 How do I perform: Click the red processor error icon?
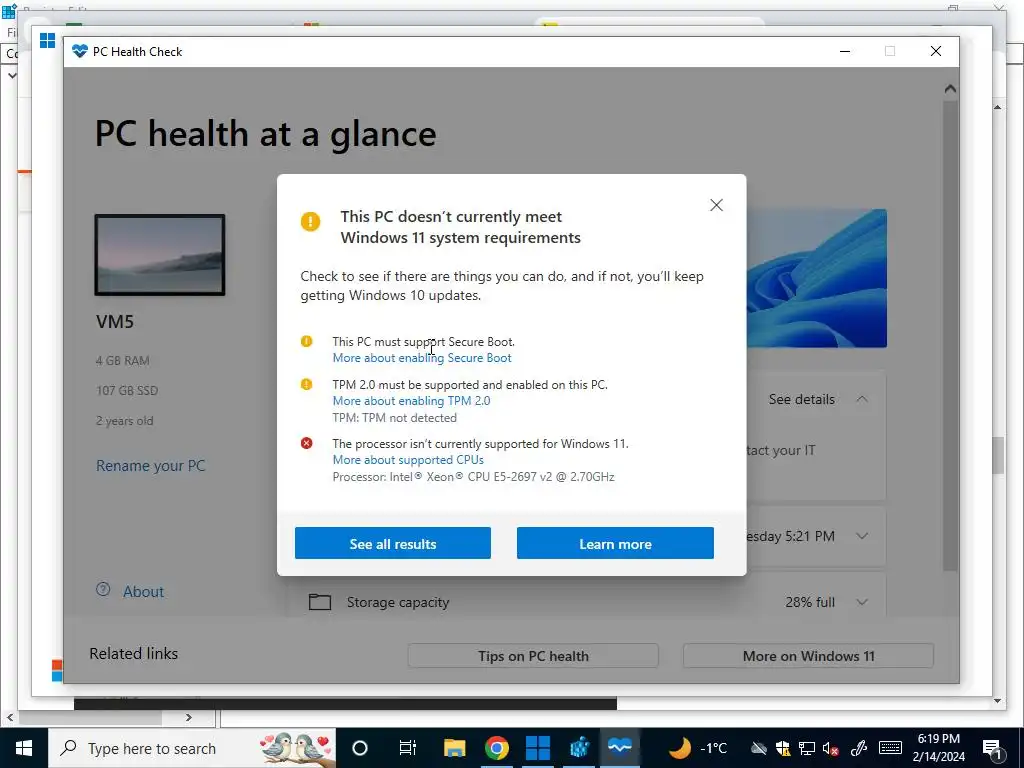click(306, 443)
